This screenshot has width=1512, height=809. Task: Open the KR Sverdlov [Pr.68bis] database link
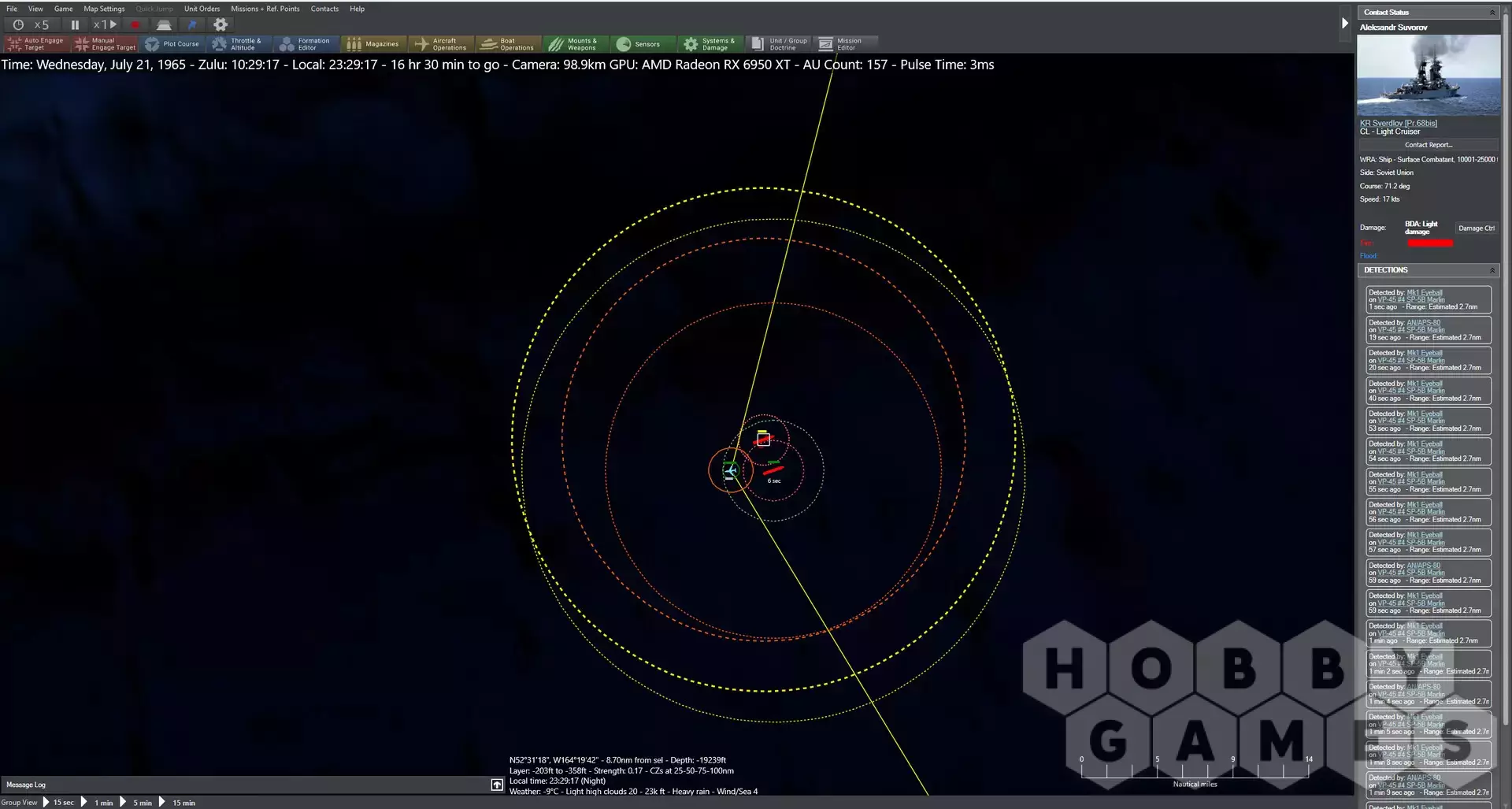(1398, 123)
